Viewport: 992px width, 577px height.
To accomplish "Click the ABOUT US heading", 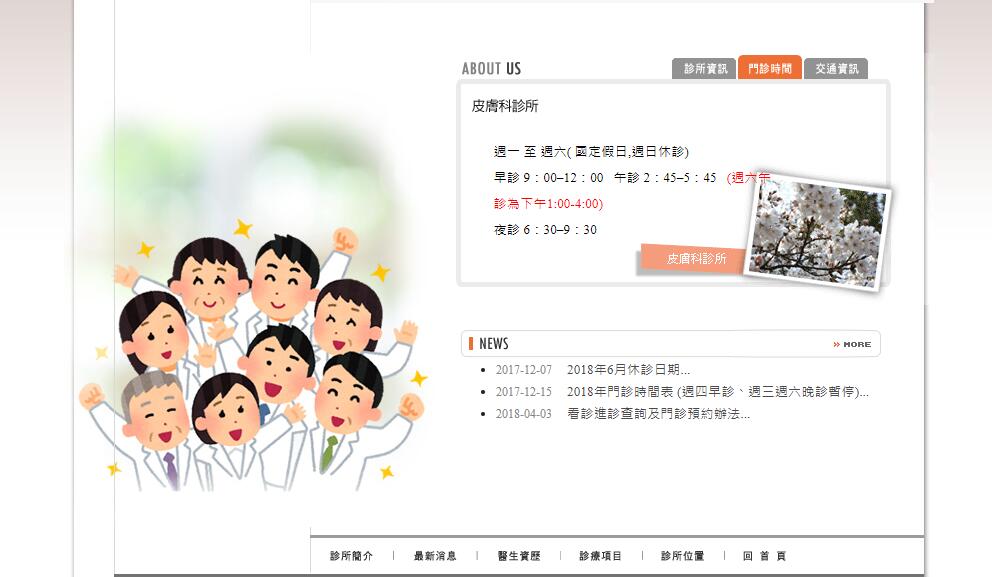I will (x=491, y=68).
